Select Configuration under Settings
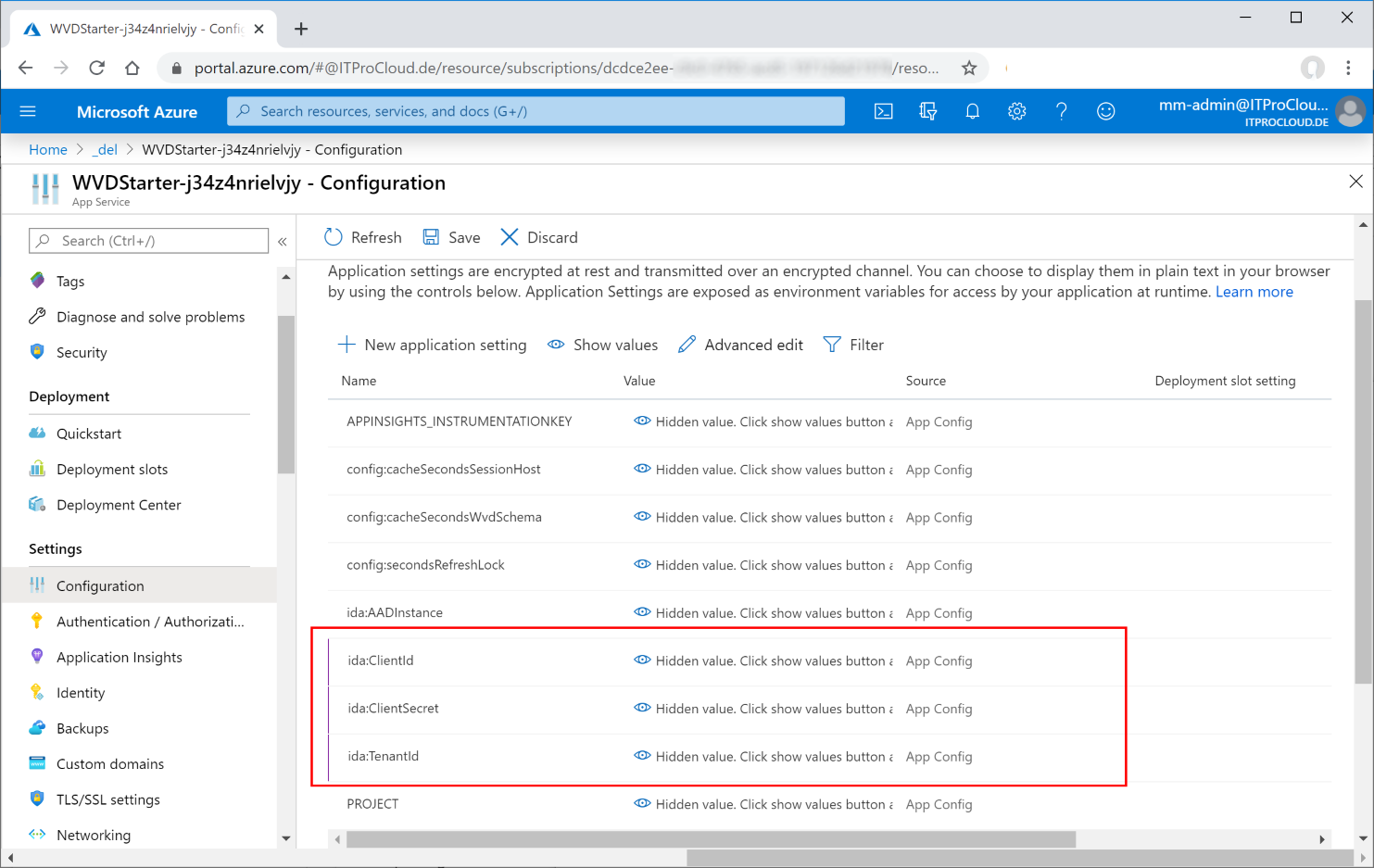The width and height of the screenshot is (1374, 868). 139,585
